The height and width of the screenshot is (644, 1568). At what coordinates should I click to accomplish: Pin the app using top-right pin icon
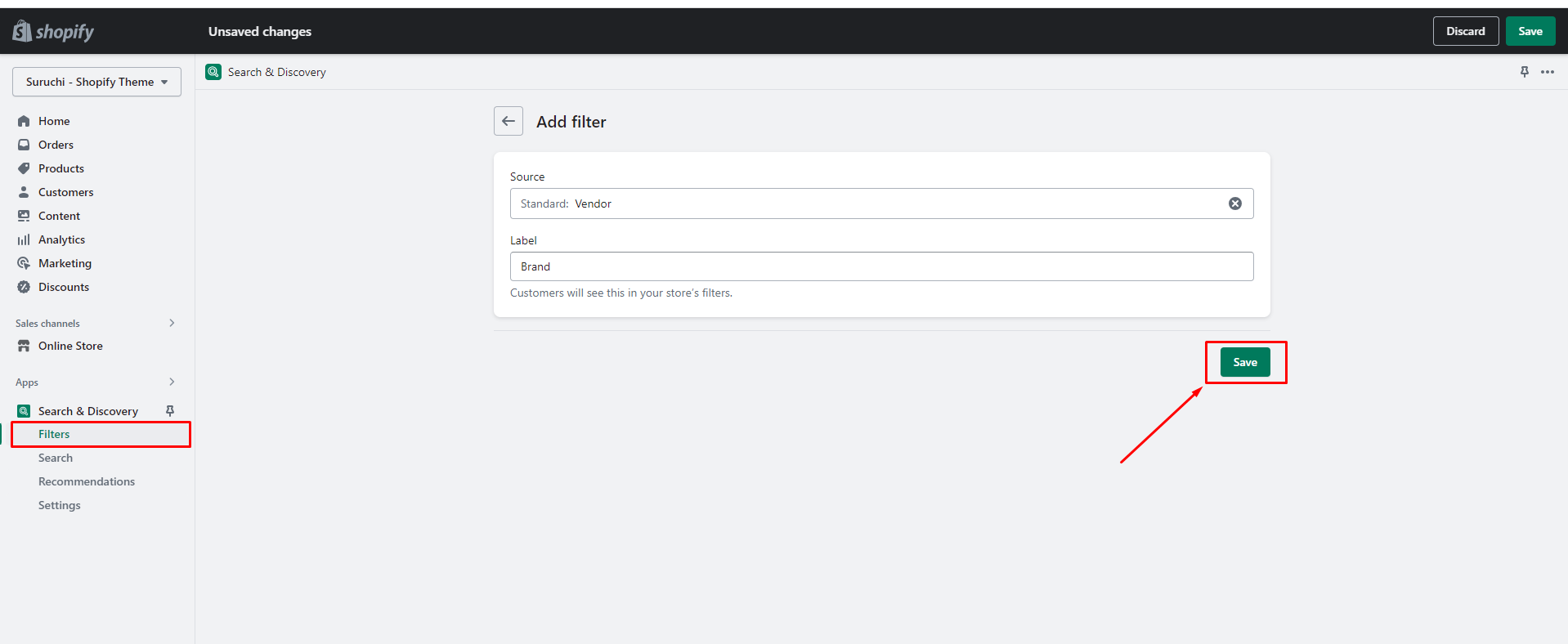point(1524,72)
